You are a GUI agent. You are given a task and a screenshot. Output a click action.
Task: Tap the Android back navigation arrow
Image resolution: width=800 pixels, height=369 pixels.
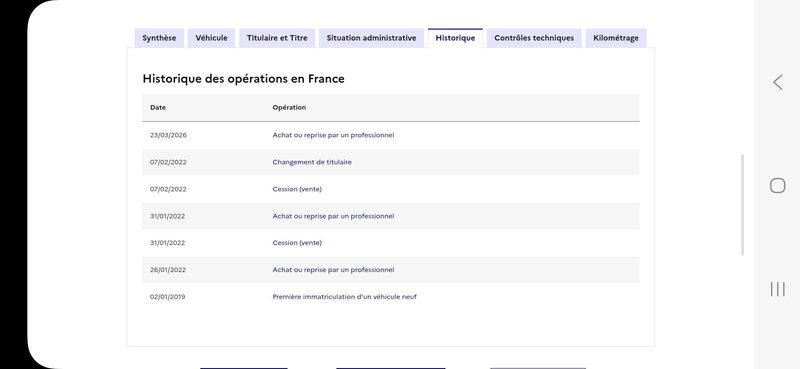click(x=778, y=82)
